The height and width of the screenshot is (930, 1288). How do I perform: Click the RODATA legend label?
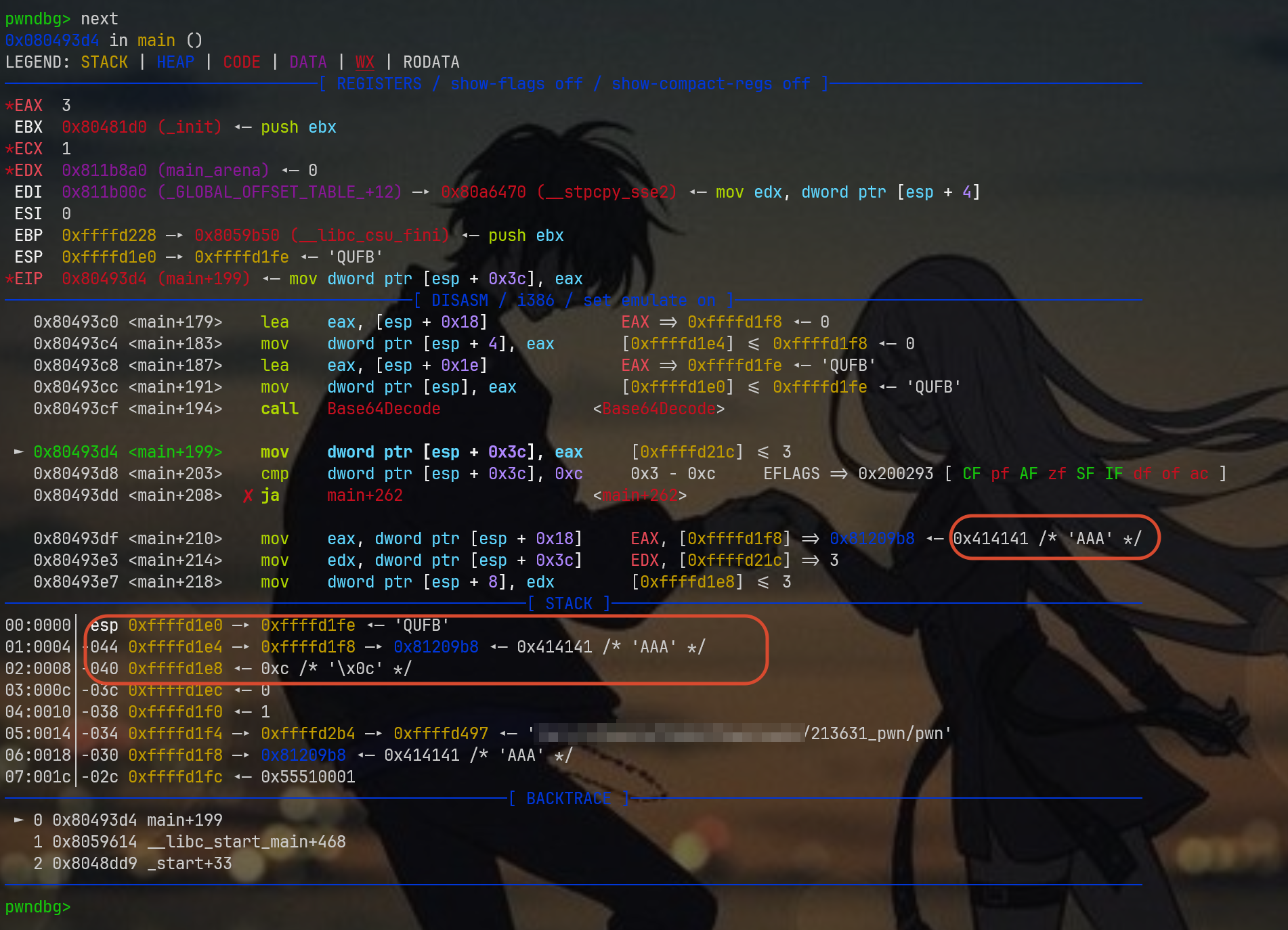point(431,62)
